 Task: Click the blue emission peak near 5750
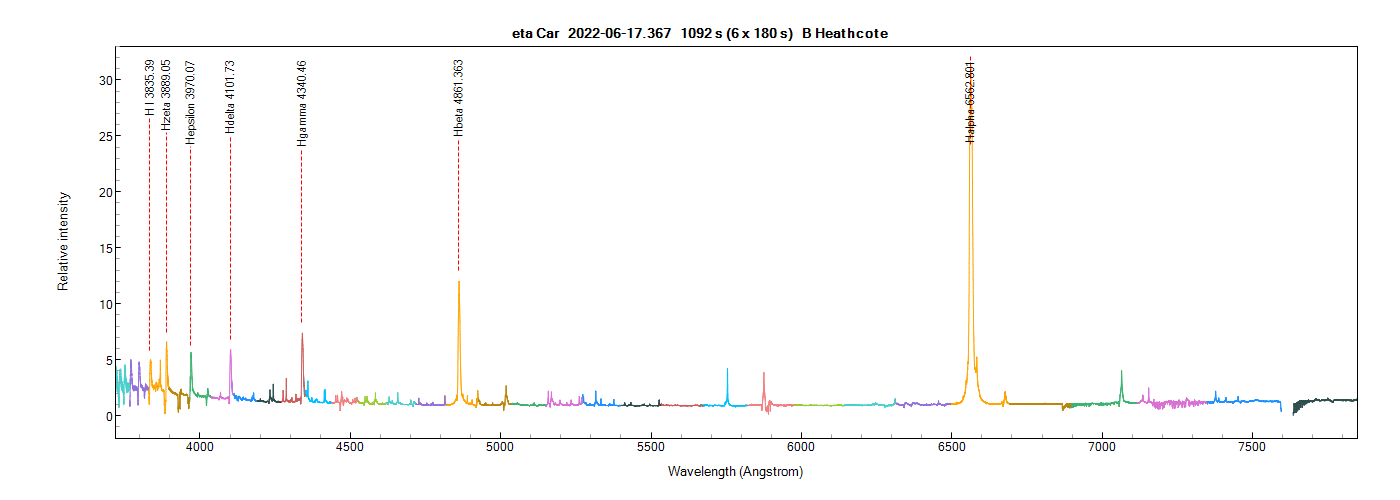click(x=727, y=371)
